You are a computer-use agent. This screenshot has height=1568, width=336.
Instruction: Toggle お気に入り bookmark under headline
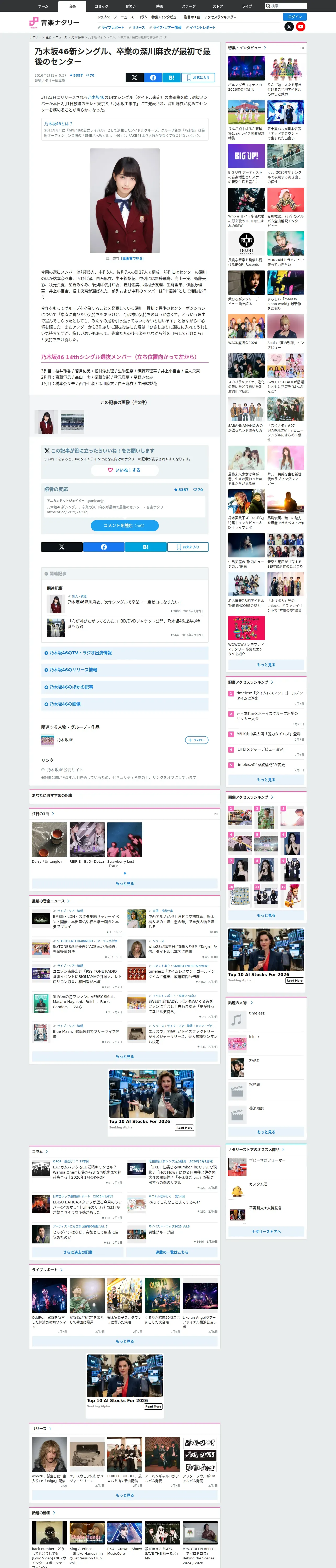click(x=198, y=77)
